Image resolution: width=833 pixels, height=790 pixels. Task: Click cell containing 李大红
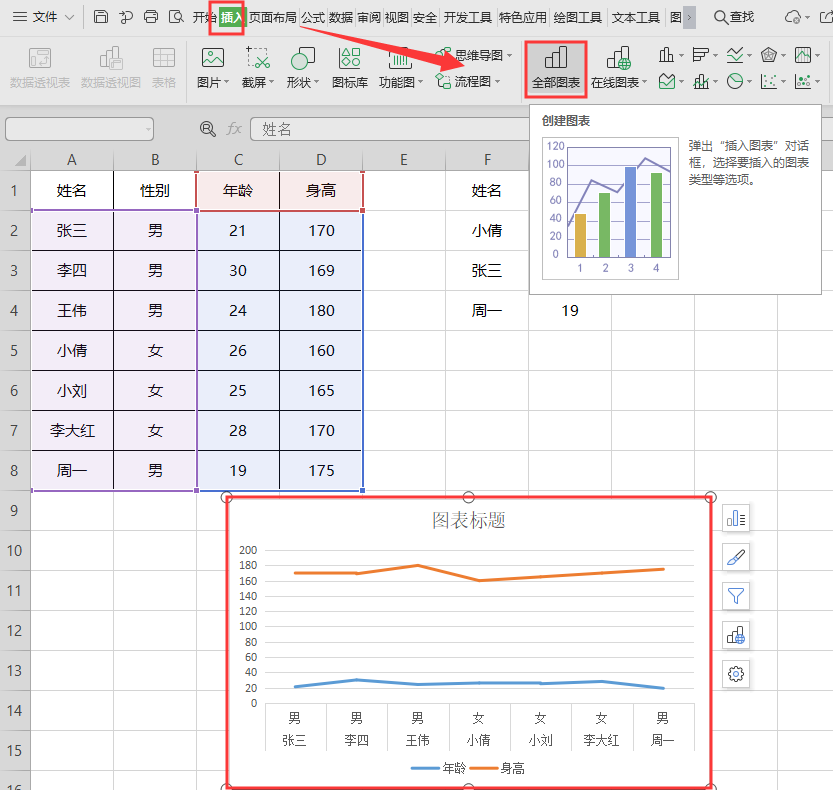tap(72, 430)
